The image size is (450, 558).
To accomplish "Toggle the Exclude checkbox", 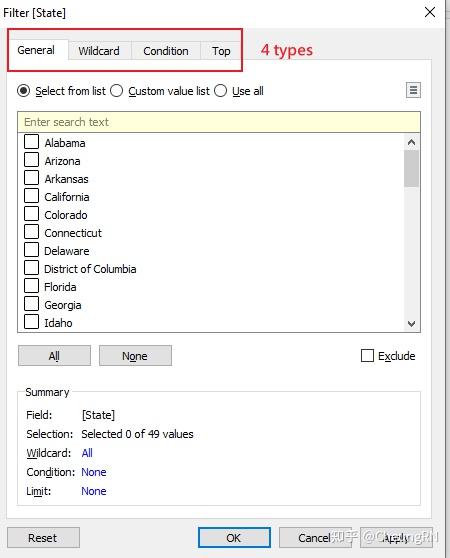I will point(367,356).
